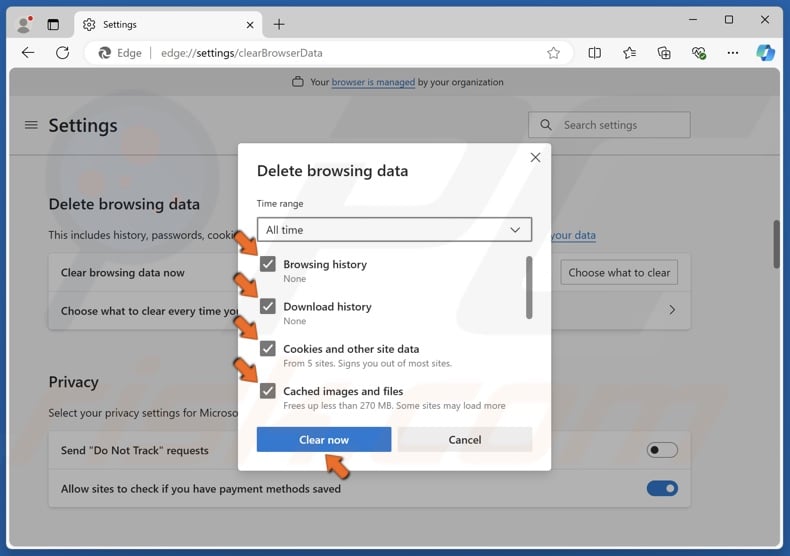The height and width of the screenshot is (556, 790).
Task: Add this page to favorites star
Action: 553,53
